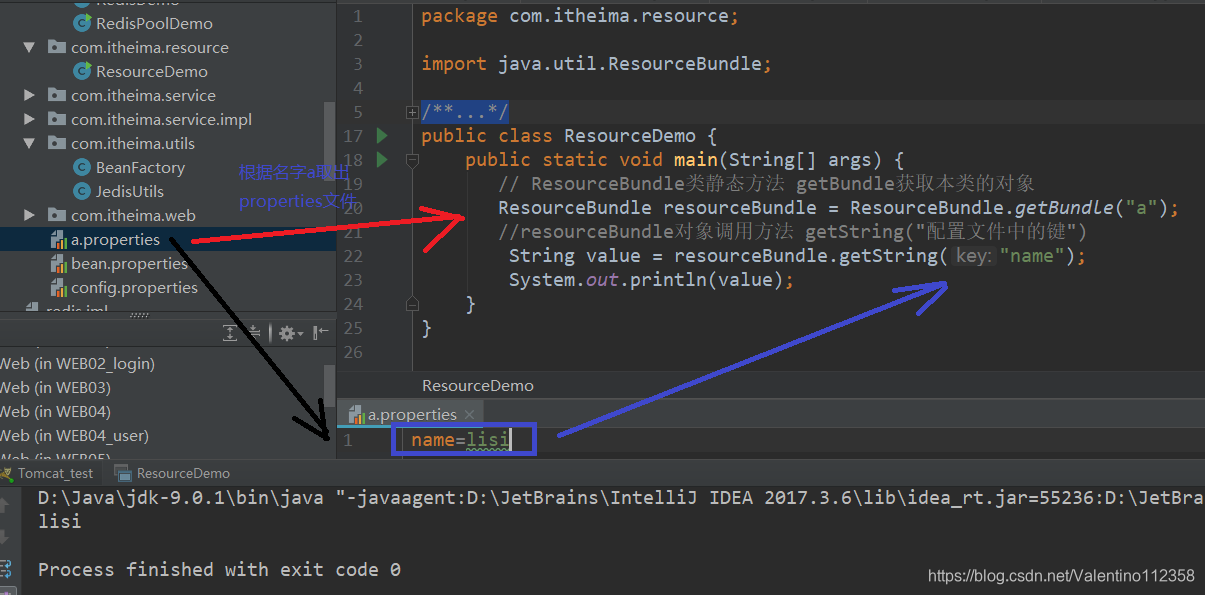The image size is (1205, 595).
Task: Click the Web (in WEB04_user) entry
Action: coord(74,435)
